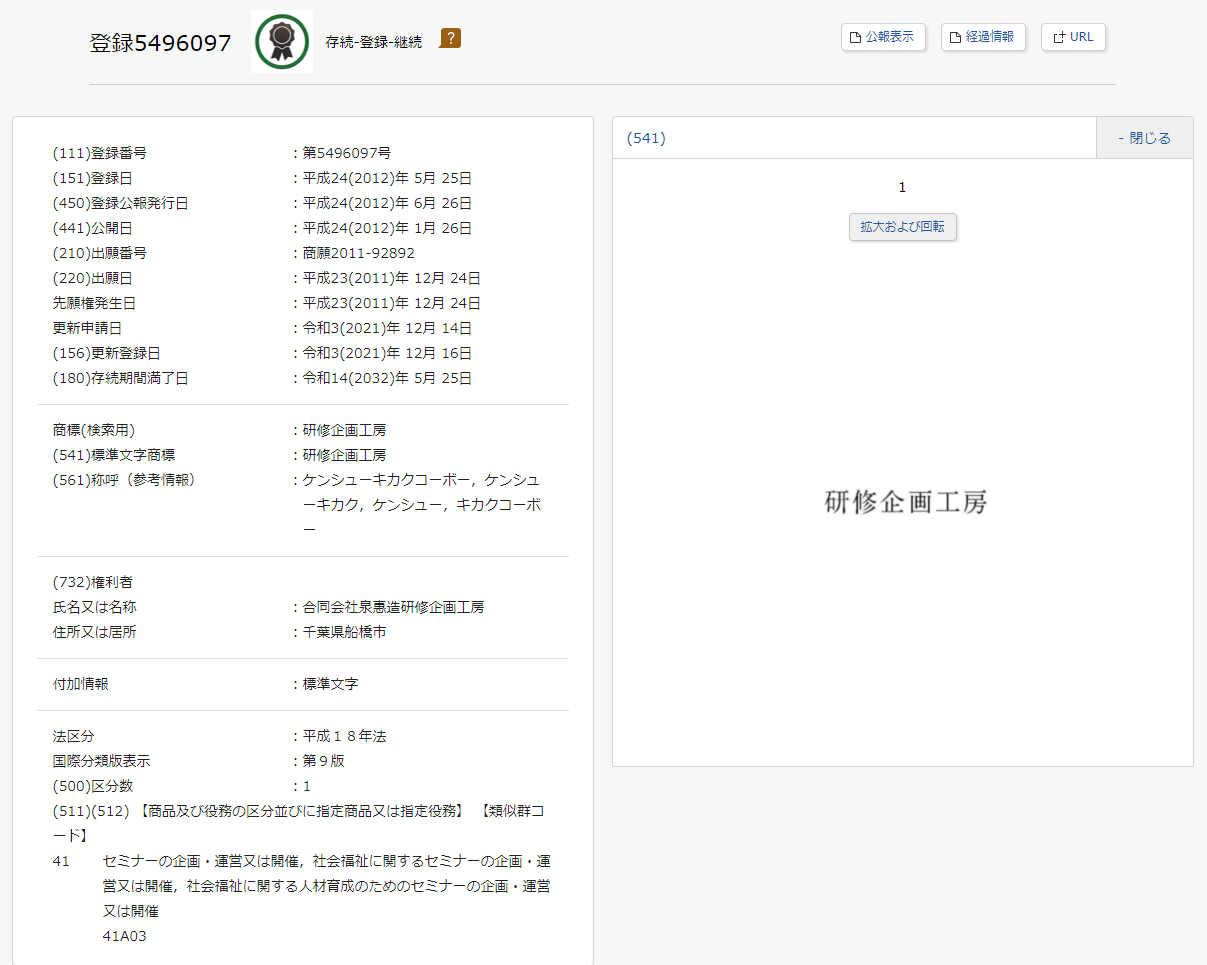
Task: Click the 法区分 value 平成１８年法
Action: [345, 736]
